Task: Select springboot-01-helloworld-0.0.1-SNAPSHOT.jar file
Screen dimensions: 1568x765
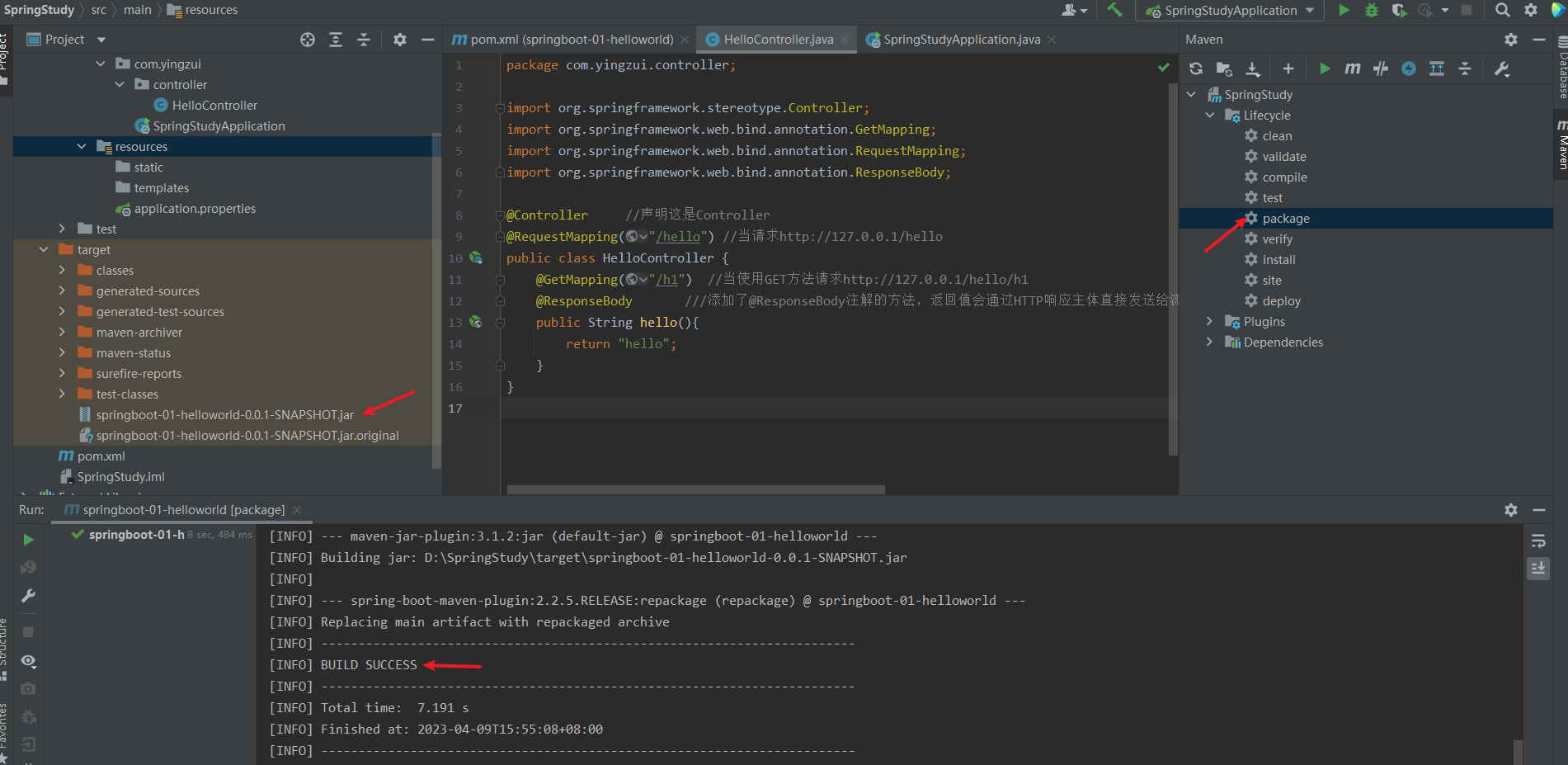Action: click(224, 415)
